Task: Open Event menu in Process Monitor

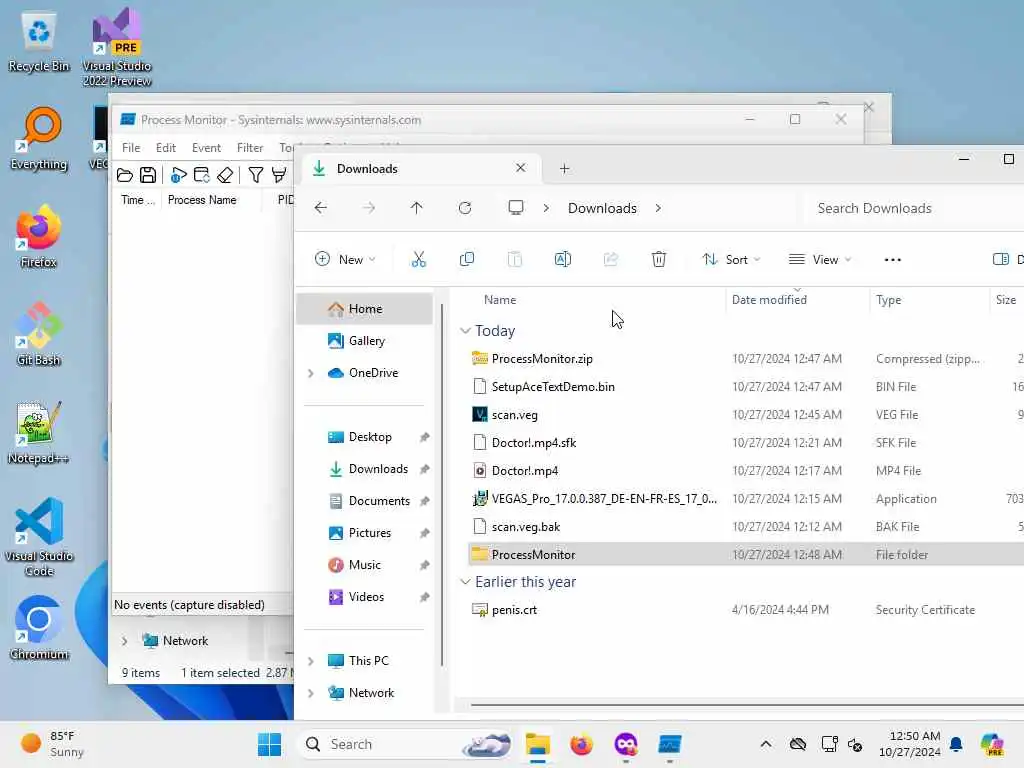Action: point(206,148)
